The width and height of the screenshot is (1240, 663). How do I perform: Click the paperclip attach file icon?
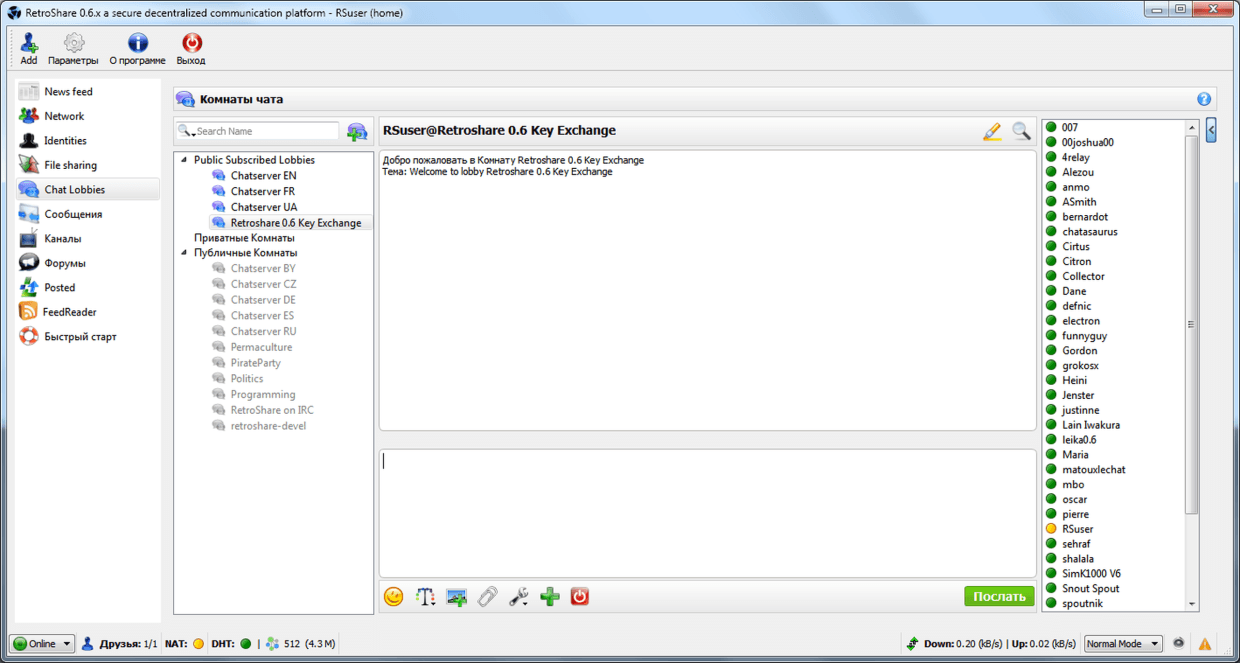(487, 597)
